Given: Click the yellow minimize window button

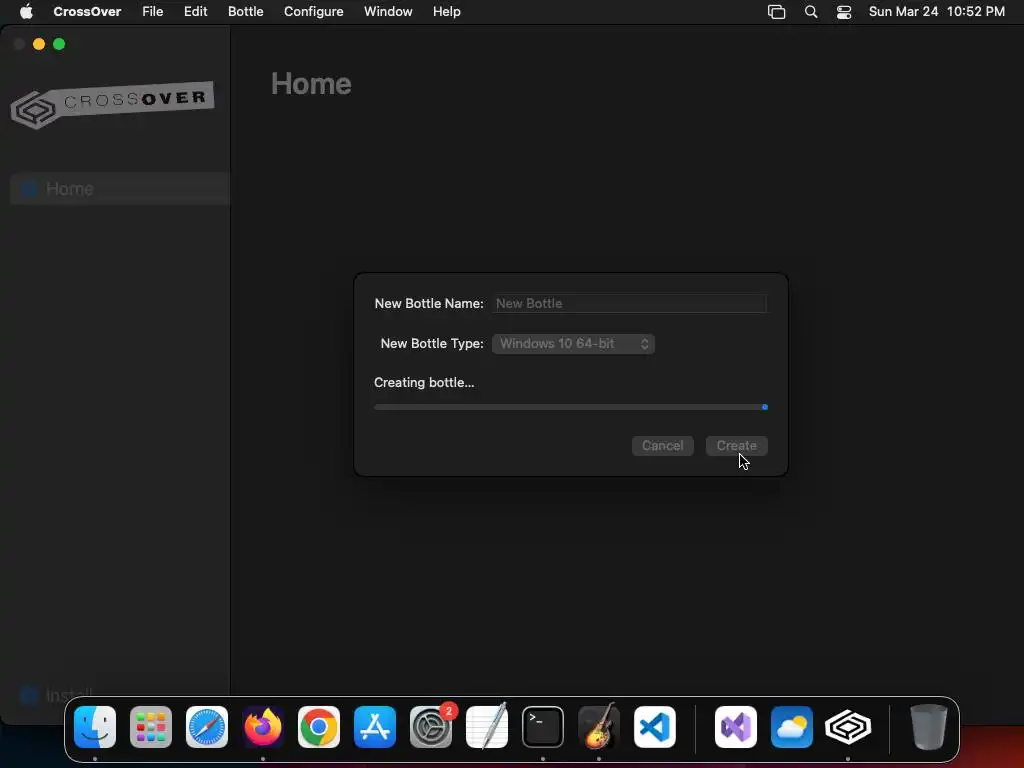Looking at the screenshot, I should click(39, 44).
